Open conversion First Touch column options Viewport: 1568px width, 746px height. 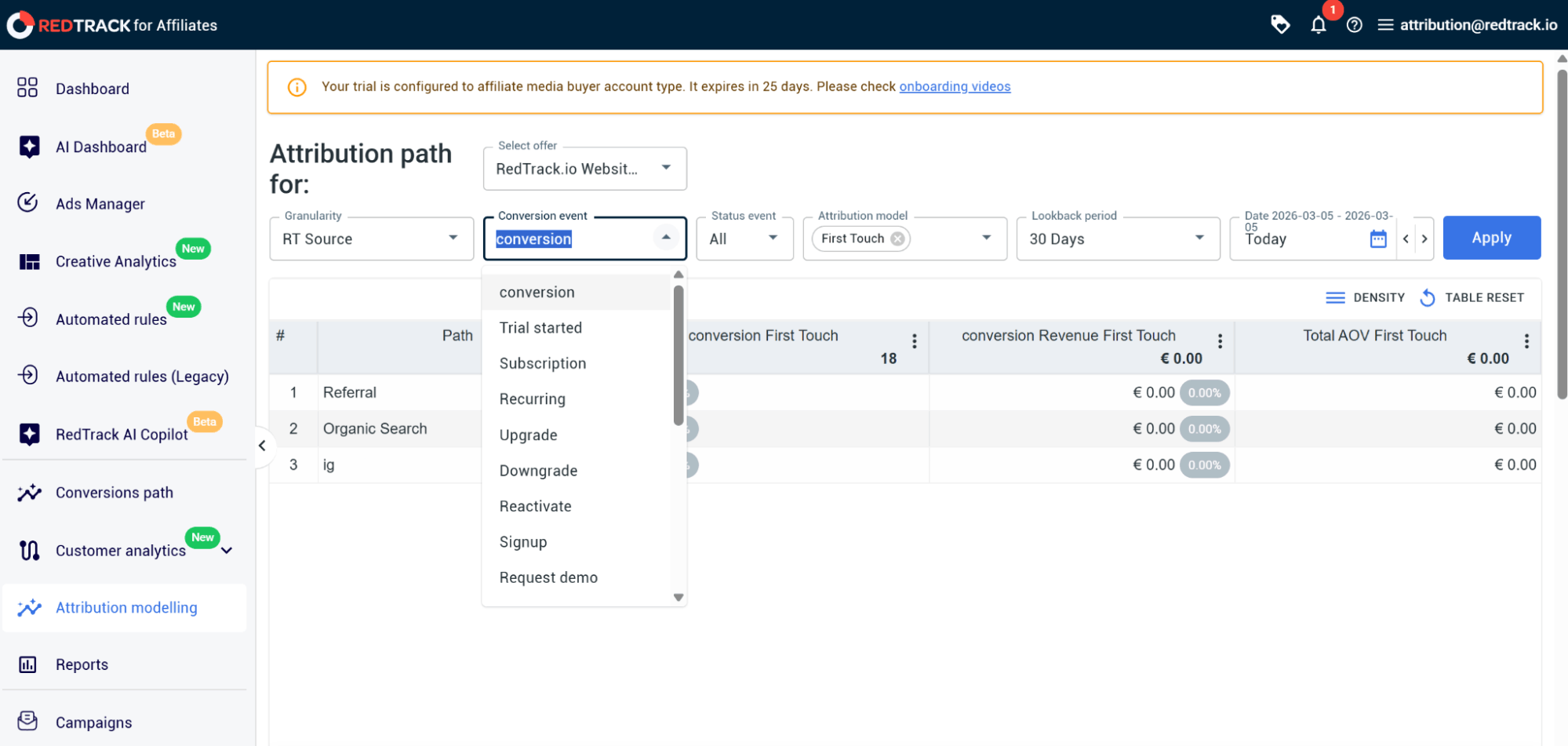point(914,341)
